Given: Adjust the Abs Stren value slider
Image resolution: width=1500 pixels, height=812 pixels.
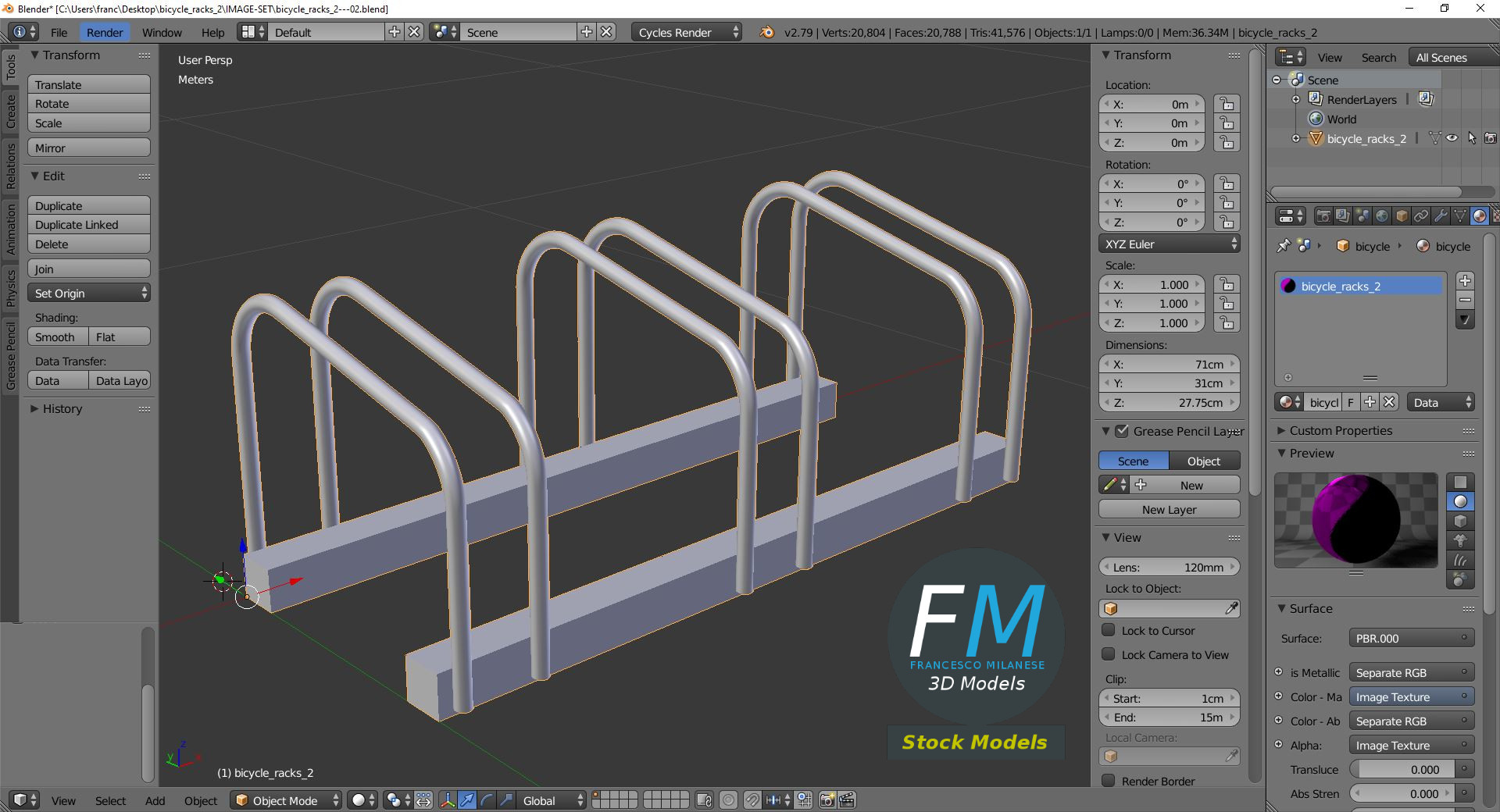Looking at the screenshot, I should tap(1402, 793).
